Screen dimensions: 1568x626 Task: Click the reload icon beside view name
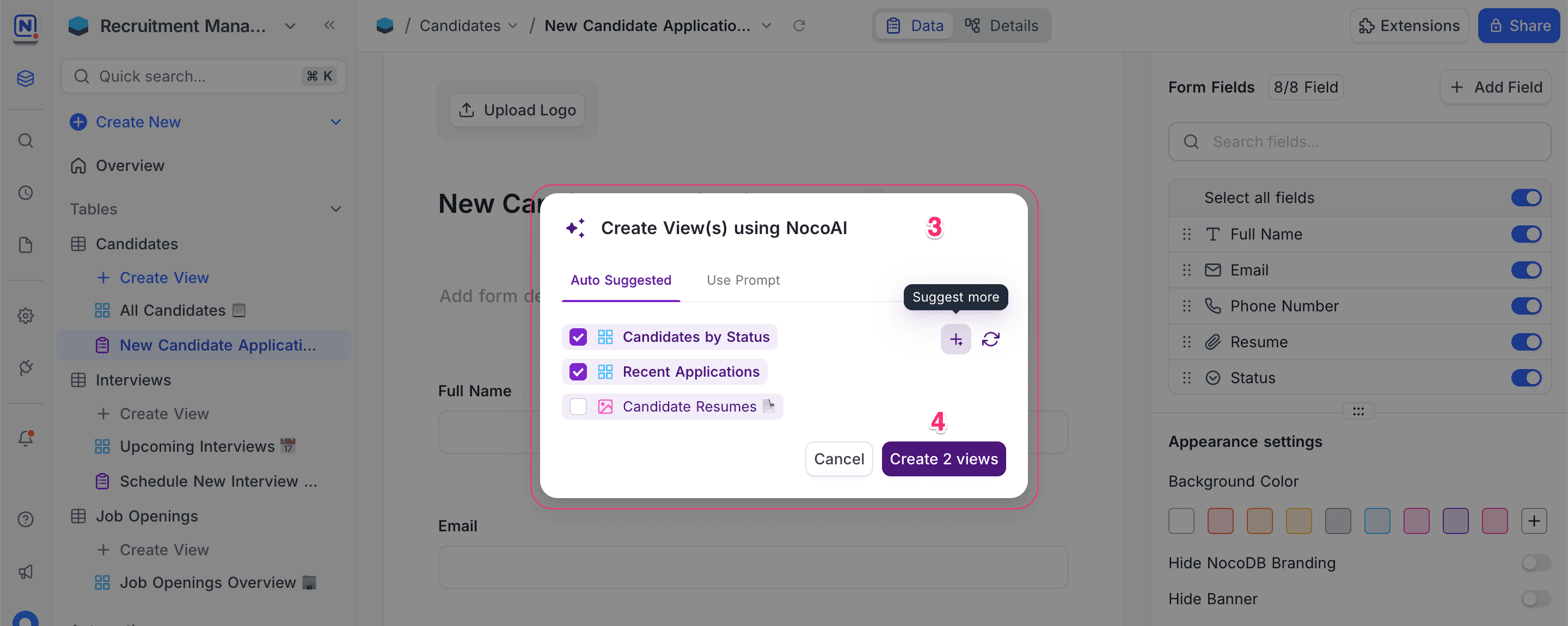pyautogui.click(x=799, y=26)
